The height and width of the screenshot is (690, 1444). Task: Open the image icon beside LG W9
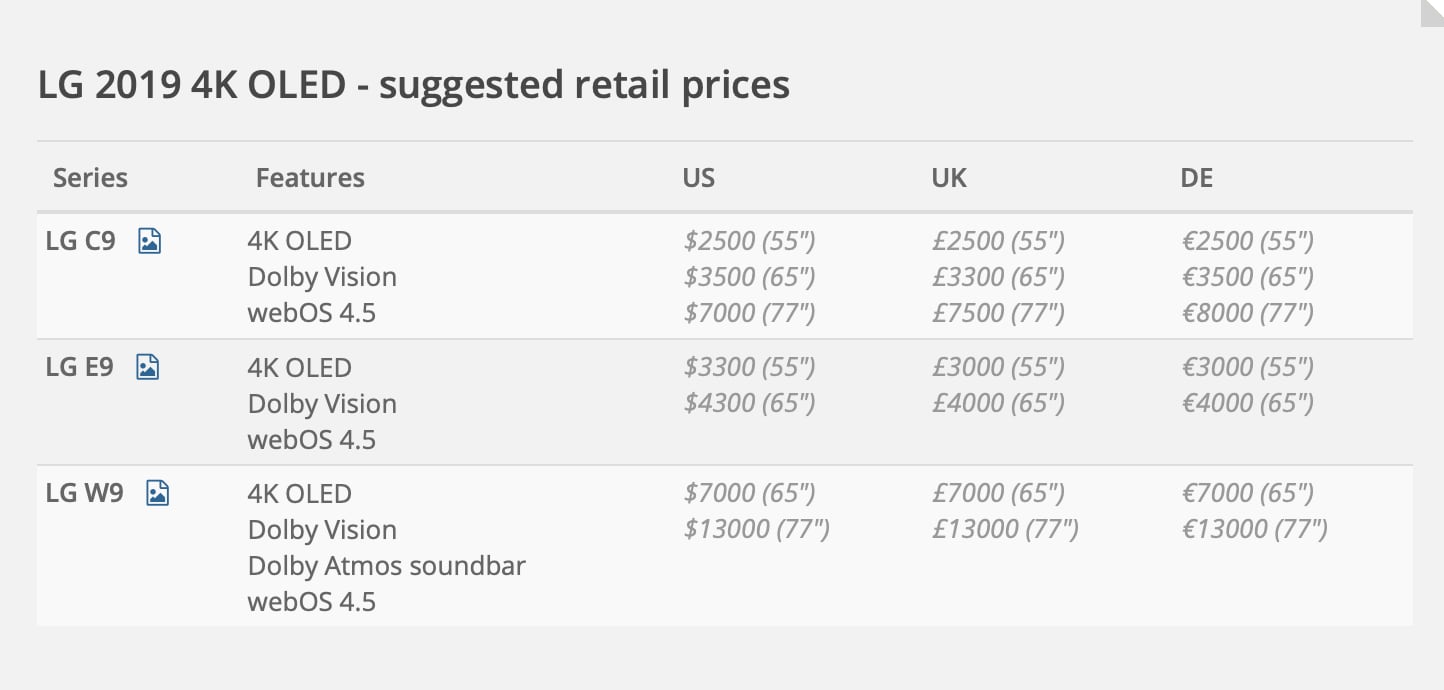coord(157,493)
